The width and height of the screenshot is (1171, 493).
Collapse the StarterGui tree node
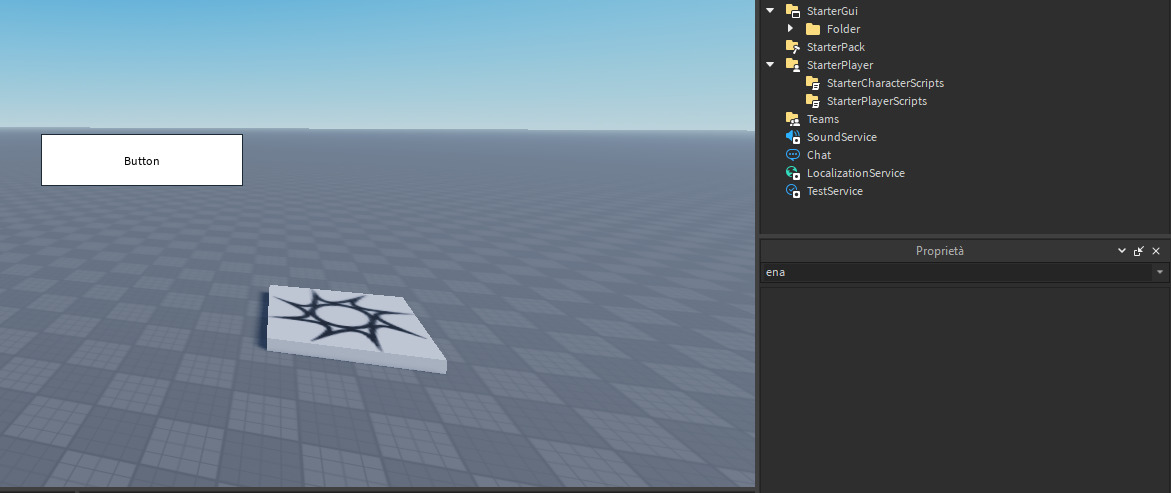point(771,11)
